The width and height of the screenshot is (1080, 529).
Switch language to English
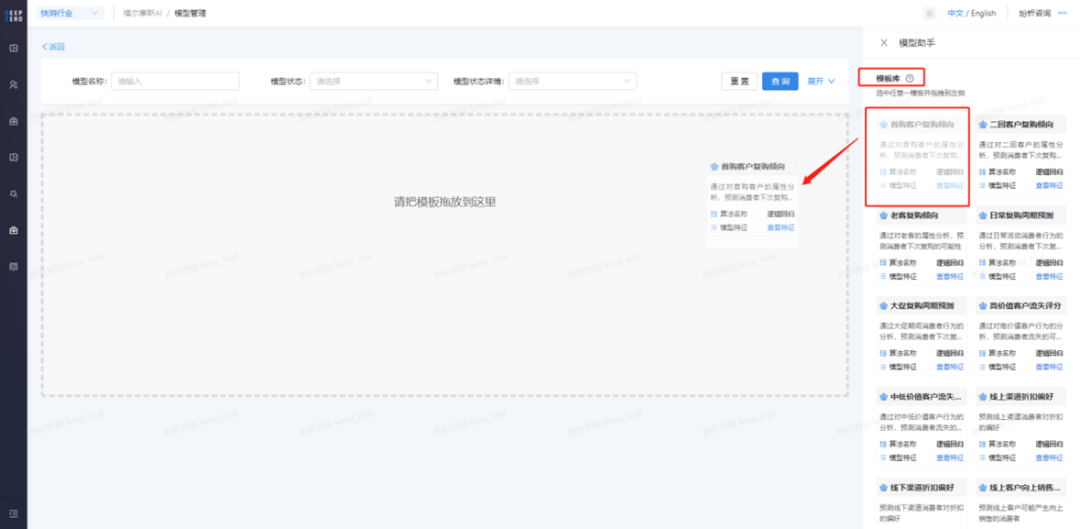tap(984, 13)
